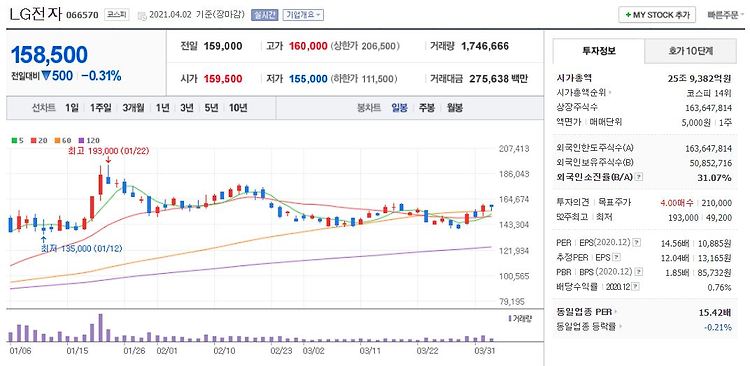The height and width of the screenshot is (366, 750).
Task: Click the 외국인보유주식수(B) value 50,852,716
Action: click(711, 163)
